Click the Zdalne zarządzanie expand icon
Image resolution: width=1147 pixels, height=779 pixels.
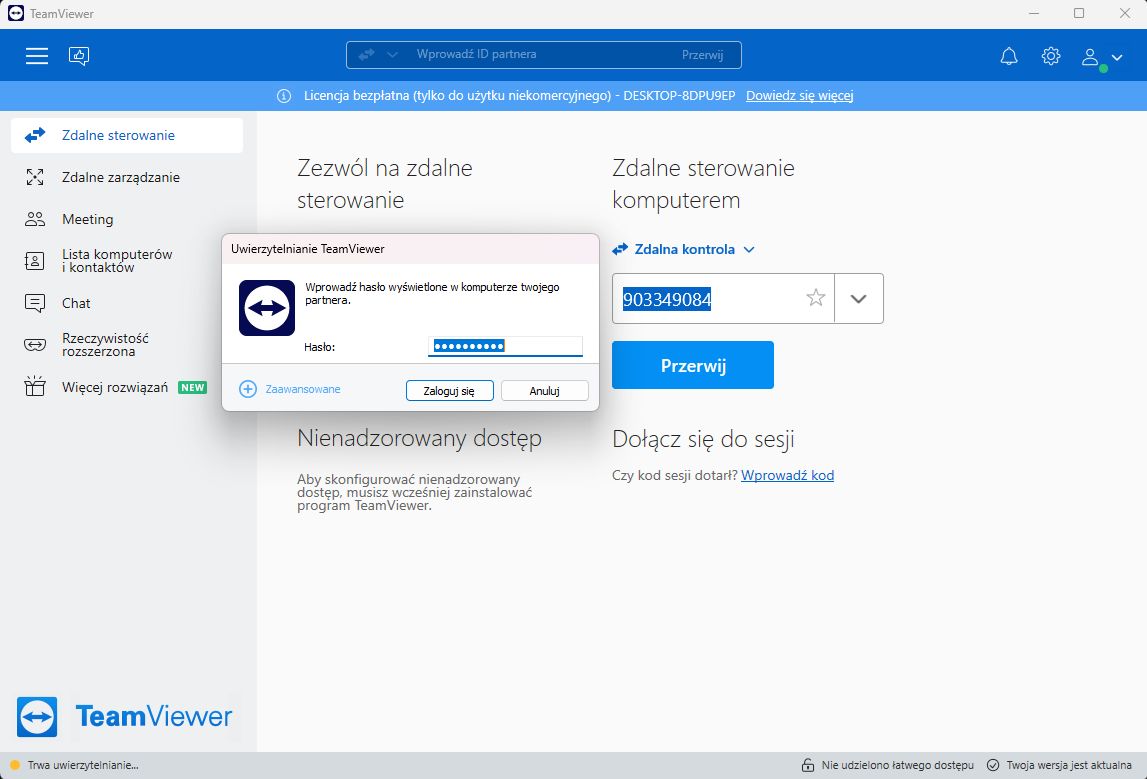point(35,177)
